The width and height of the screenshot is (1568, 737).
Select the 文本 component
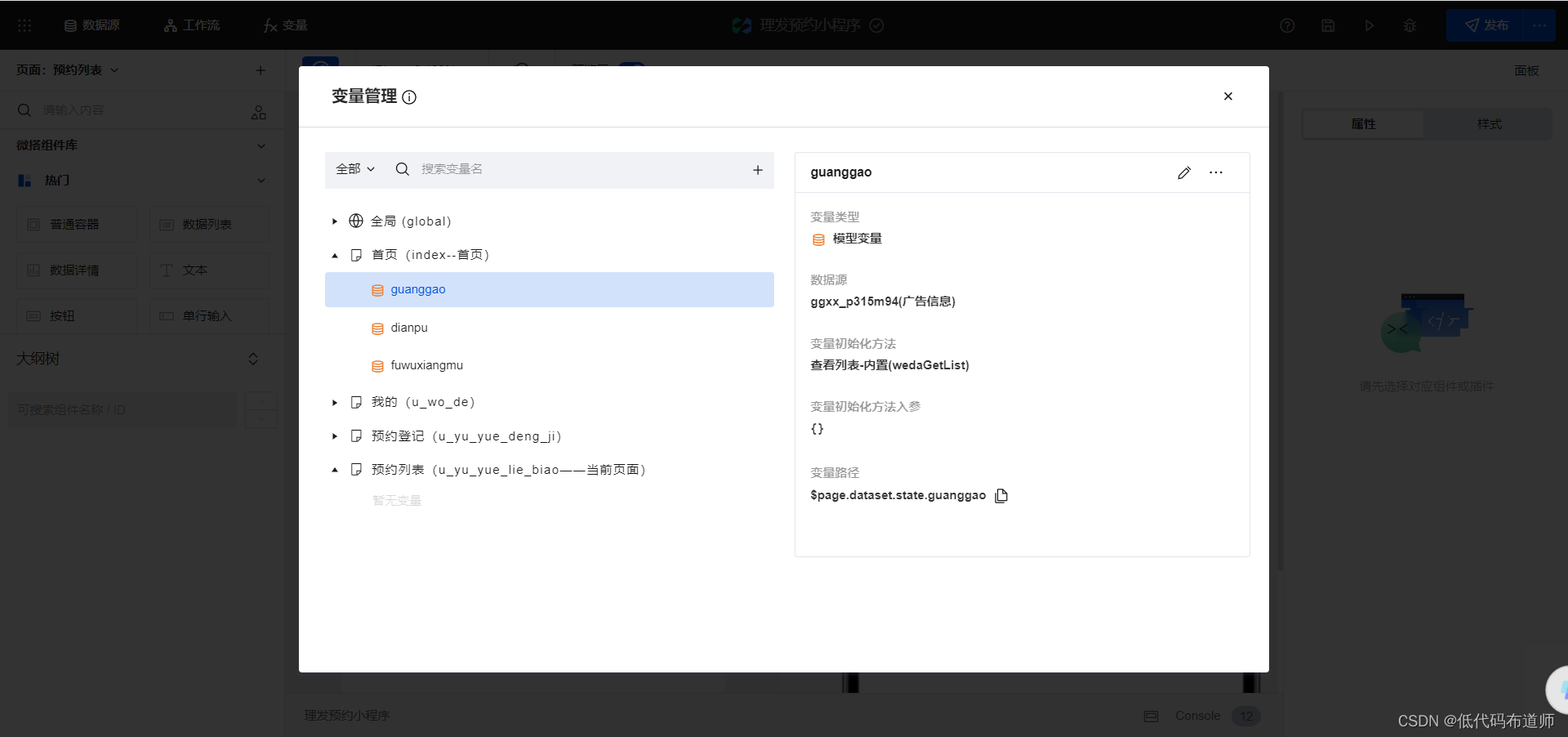pyautogui.click(x=209, y=270)
